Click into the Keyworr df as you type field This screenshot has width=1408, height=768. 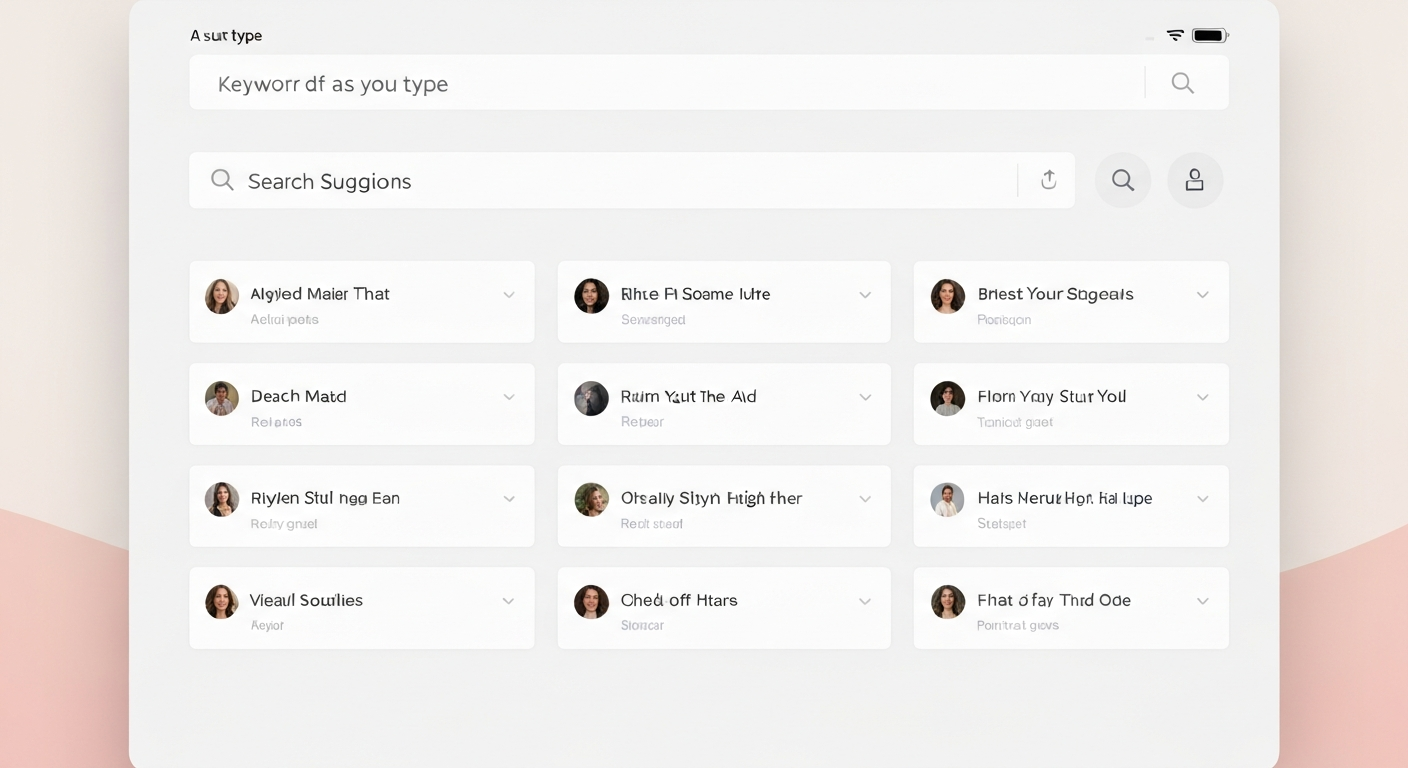660,83
